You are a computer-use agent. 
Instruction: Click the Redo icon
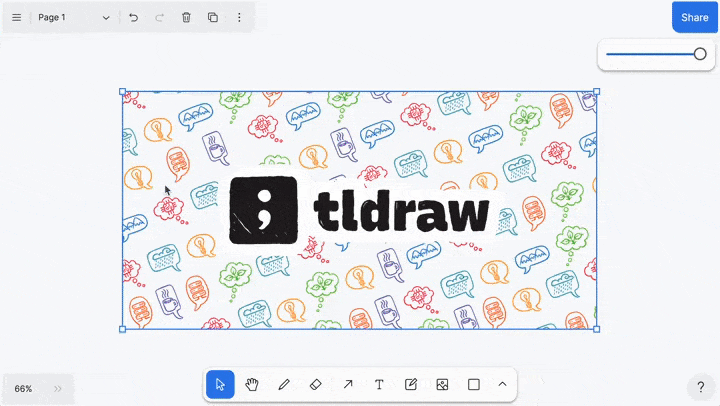pos(160,18)
